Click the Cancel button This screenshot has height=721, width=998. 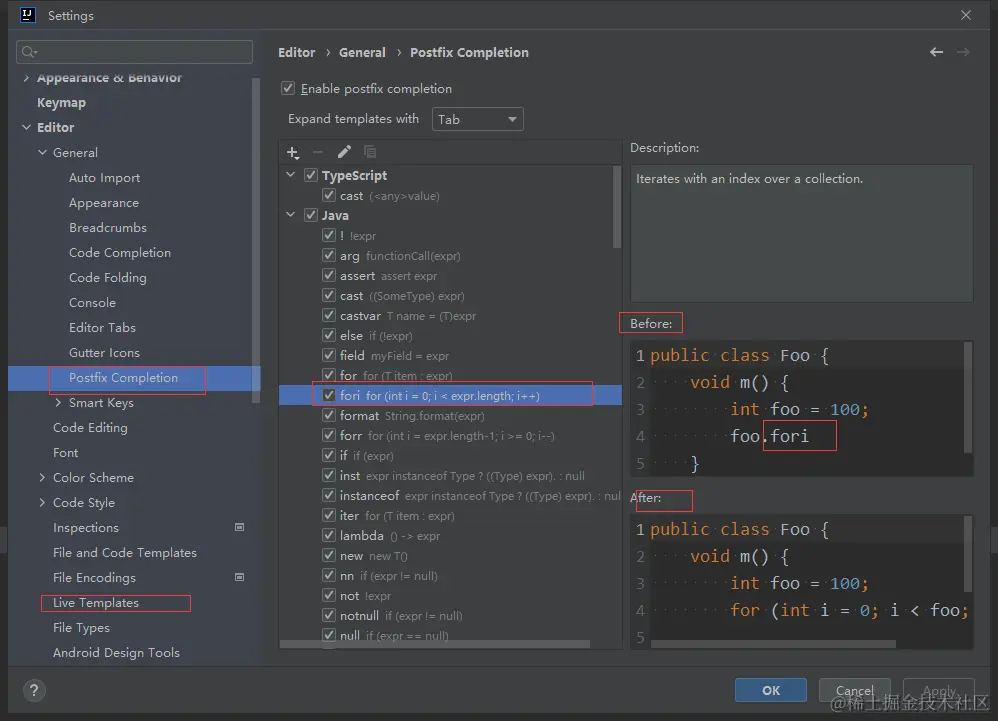point(854,690)
